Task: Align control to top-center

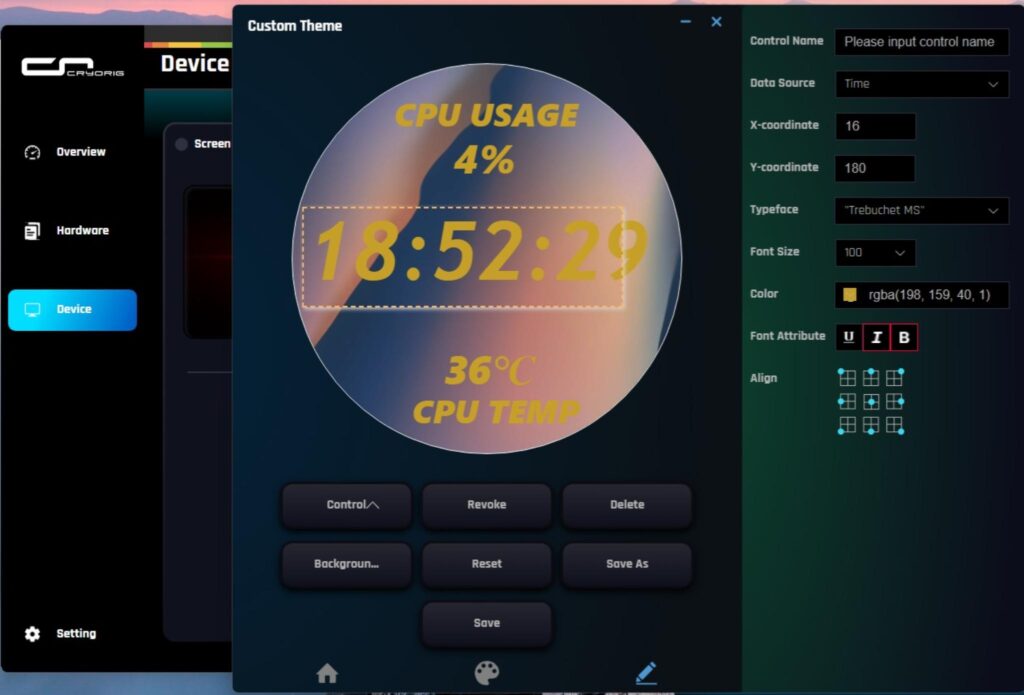Action: (871, 378)
